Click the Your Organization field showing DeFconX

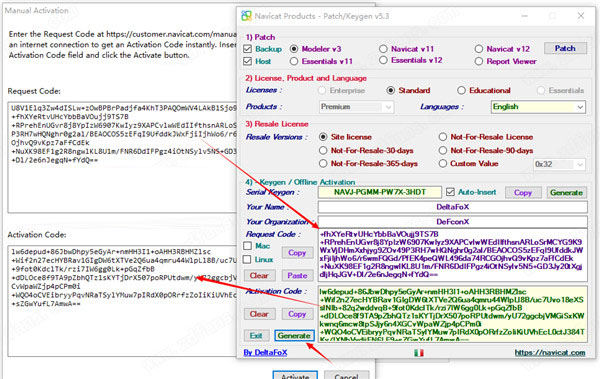point(453,222)
